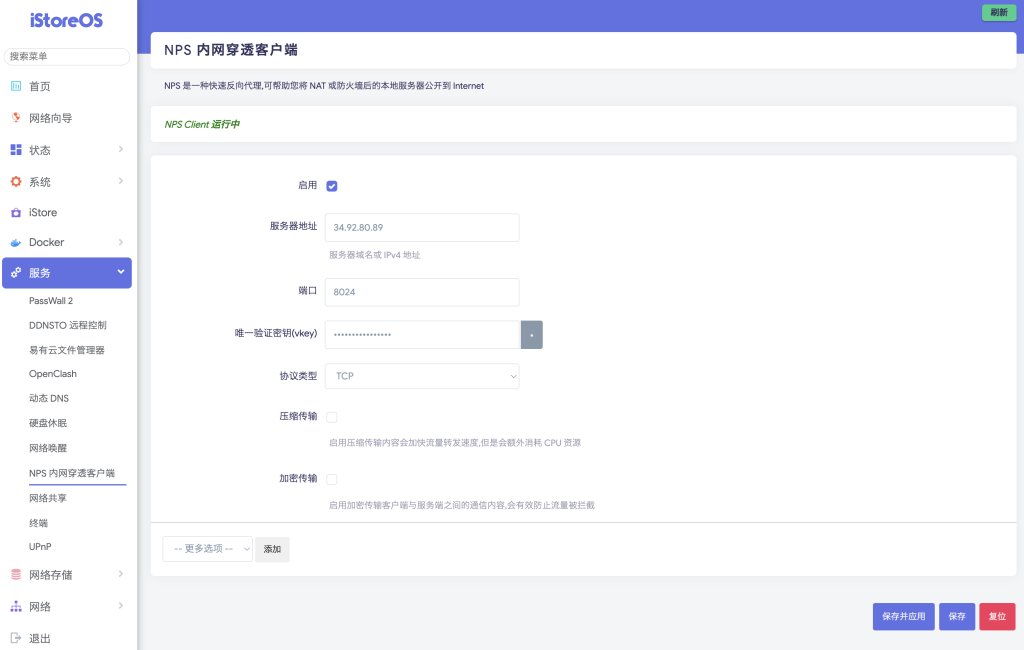Click the iStoreOS logo

(x=67, y=20)
